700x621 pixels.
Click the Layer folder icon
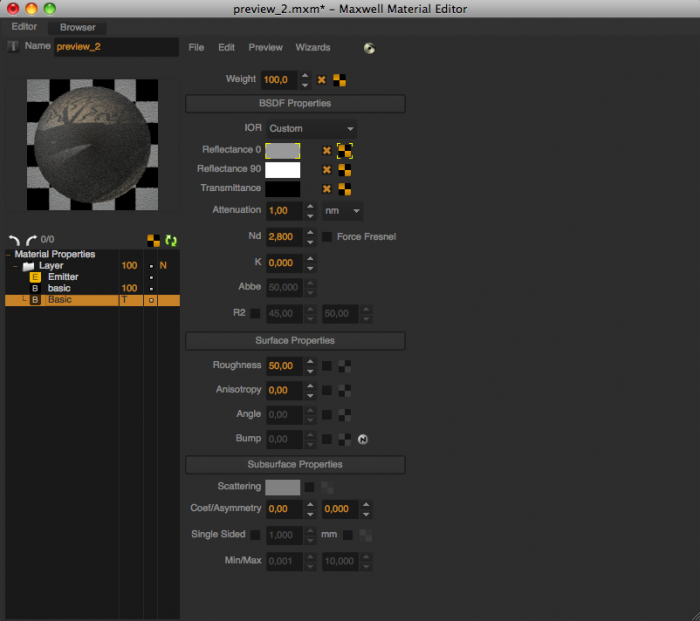pyautogui.click(x=29, y=266)
